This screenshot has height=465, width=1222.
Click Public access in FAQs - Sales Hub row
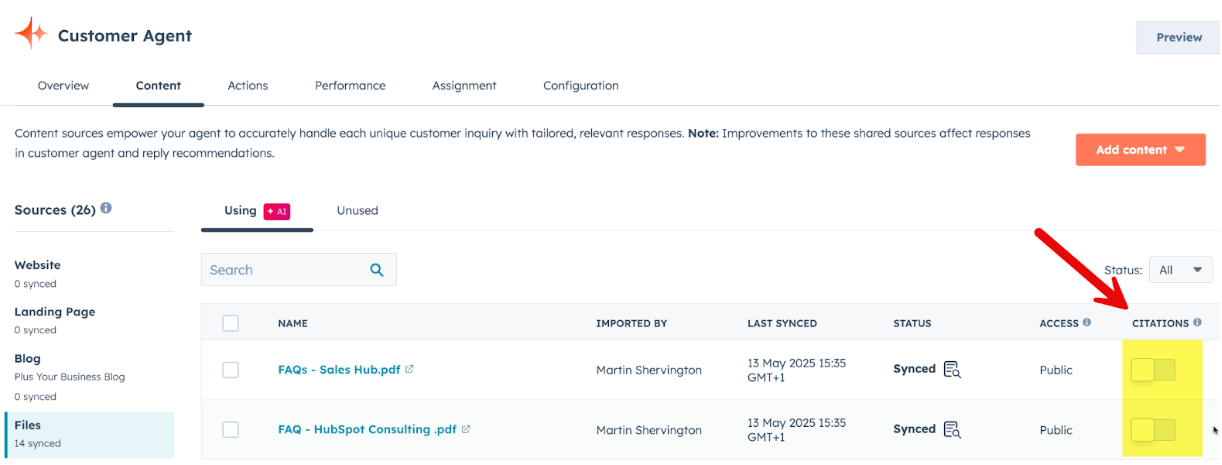click(x=1056, y=370)
